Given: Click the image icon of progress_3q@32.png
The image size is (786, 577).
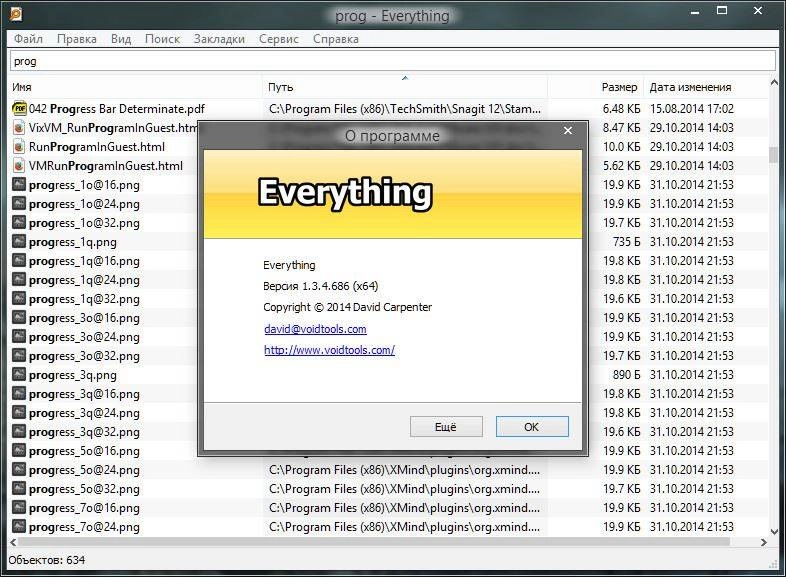Looking at the screenshot, I should pyautogui.click(x=19, y=432).
